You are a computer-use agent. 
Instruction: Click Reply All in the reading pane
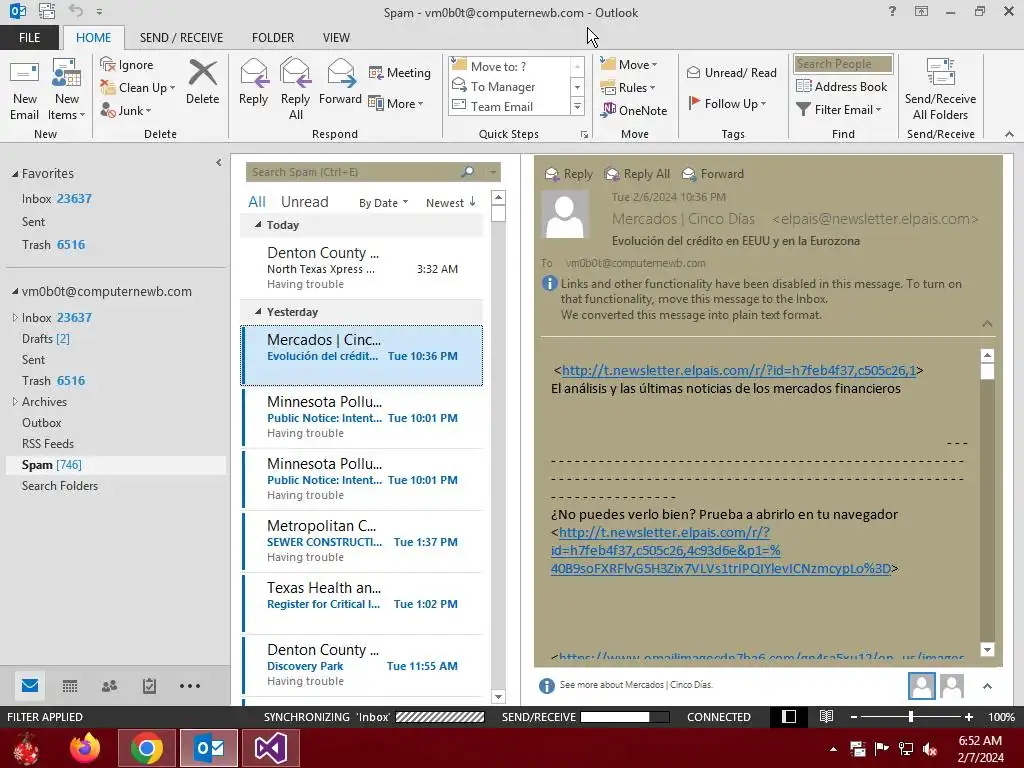coord(637,174)
